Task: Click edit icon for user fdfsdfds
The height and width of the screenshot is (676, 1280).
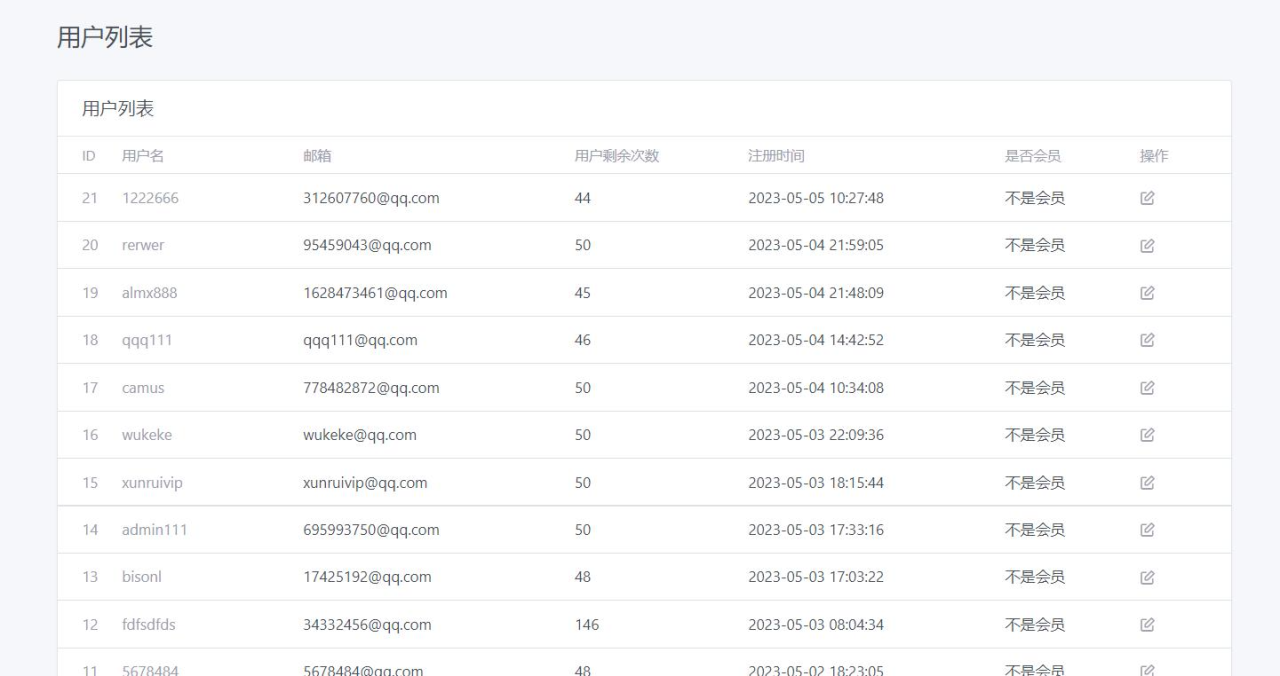Action: [x=1147, y=625]
